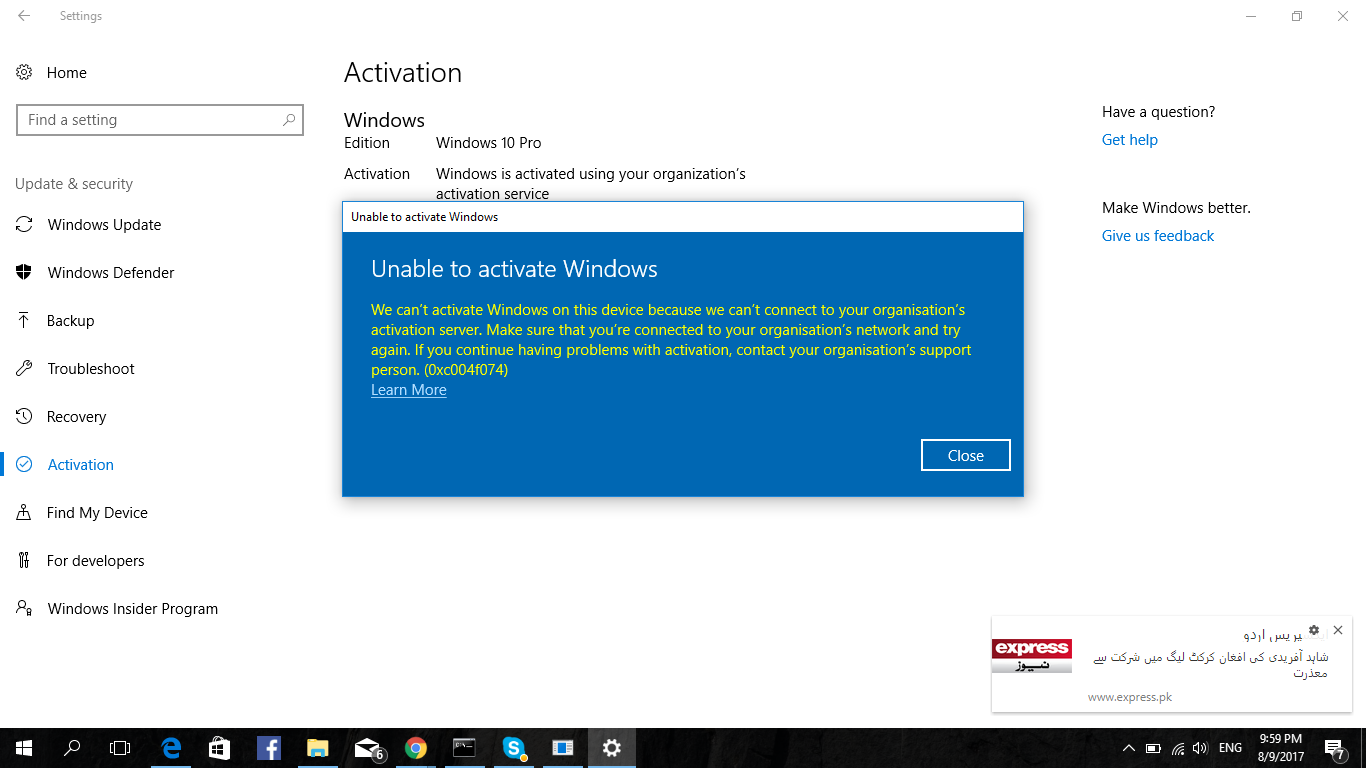The width and height of the screenshot is (1366, 768).
Task: Open Skype from the taskbar
Action: (x=514, y=748)
